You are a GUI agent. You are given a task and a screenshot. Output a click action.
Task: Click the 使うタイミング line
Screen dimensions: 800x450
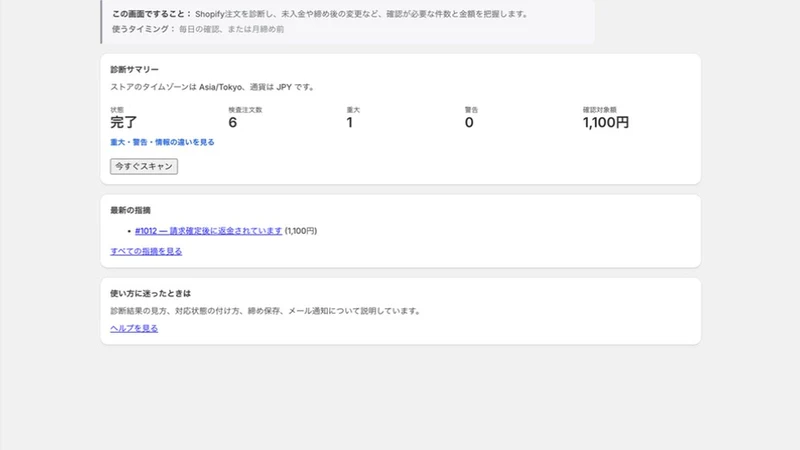[x=198, y=29]
